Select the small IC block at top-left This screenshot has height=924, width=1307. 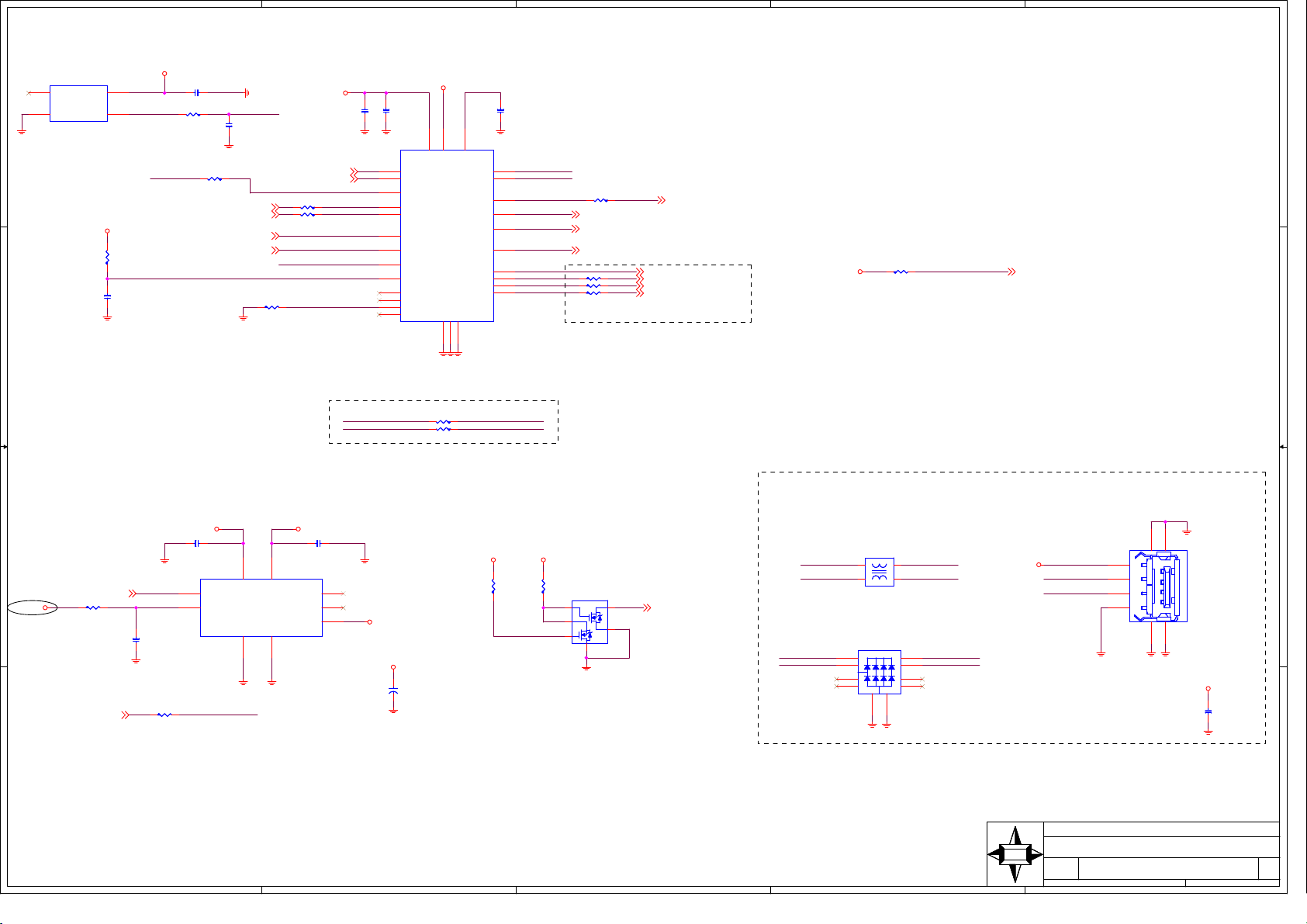78,103
